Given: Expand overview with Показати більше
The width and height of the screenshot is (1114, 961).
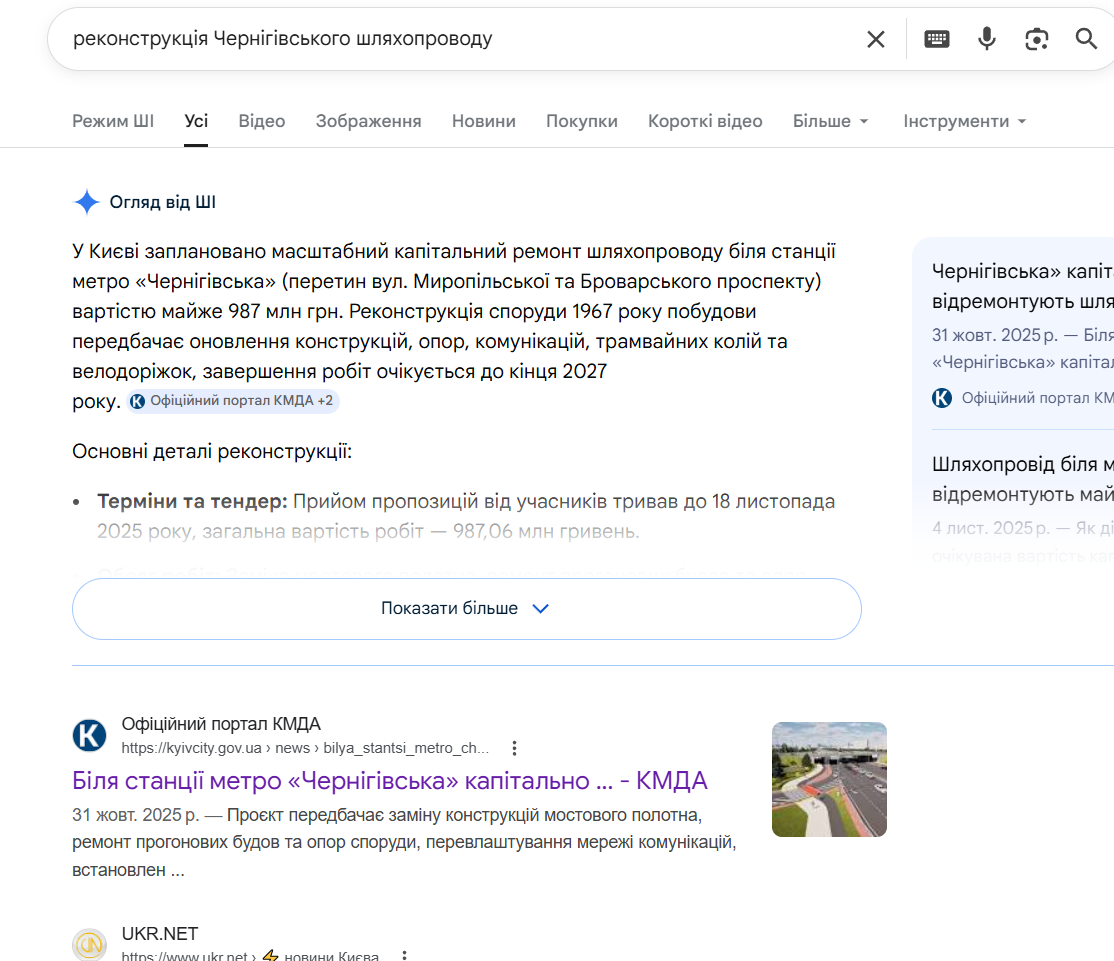Looking at the screenshot, I should tap(466, 608).
